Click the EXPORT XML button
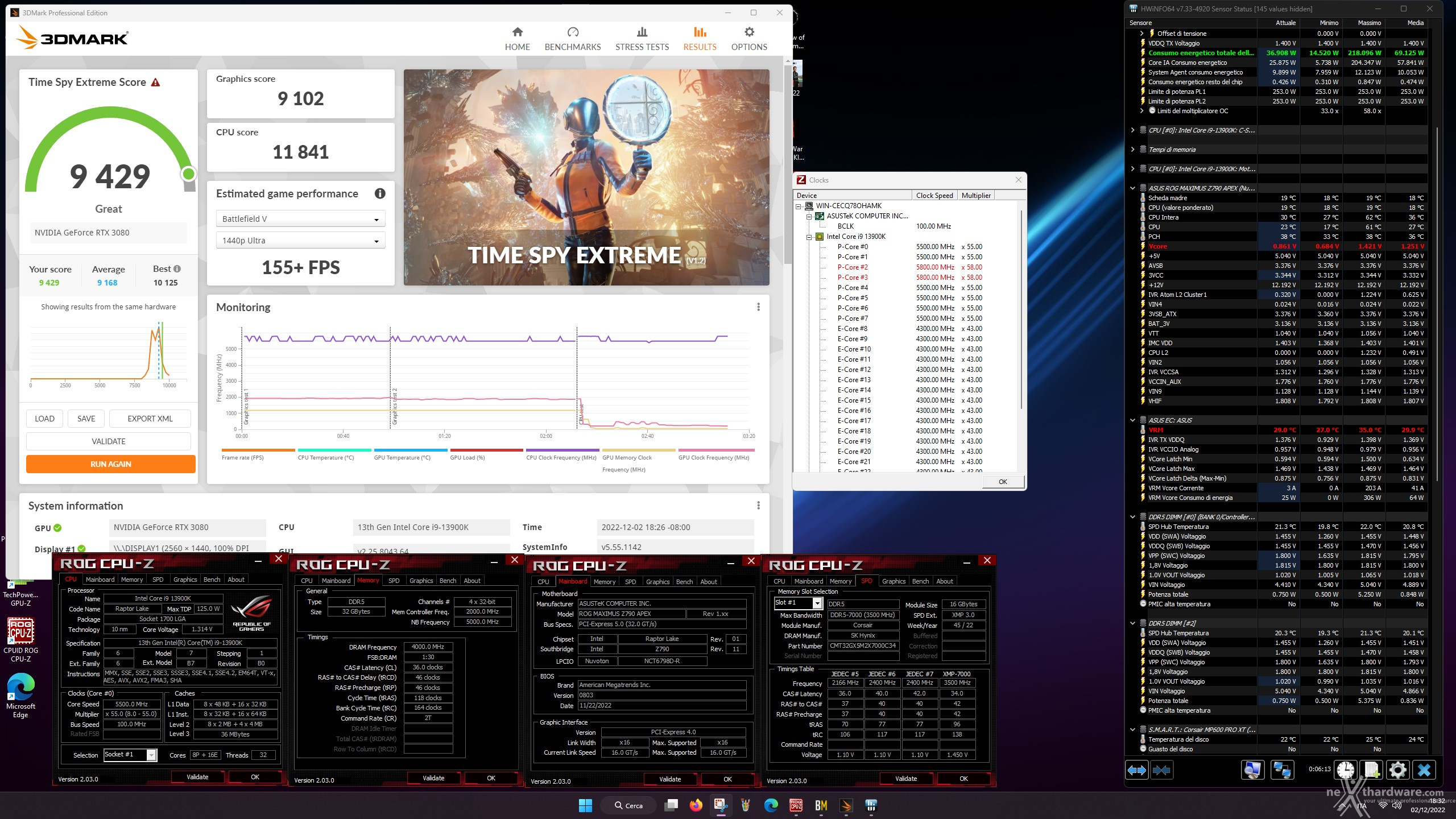The image size is (1456, 819). coord(150,419)
